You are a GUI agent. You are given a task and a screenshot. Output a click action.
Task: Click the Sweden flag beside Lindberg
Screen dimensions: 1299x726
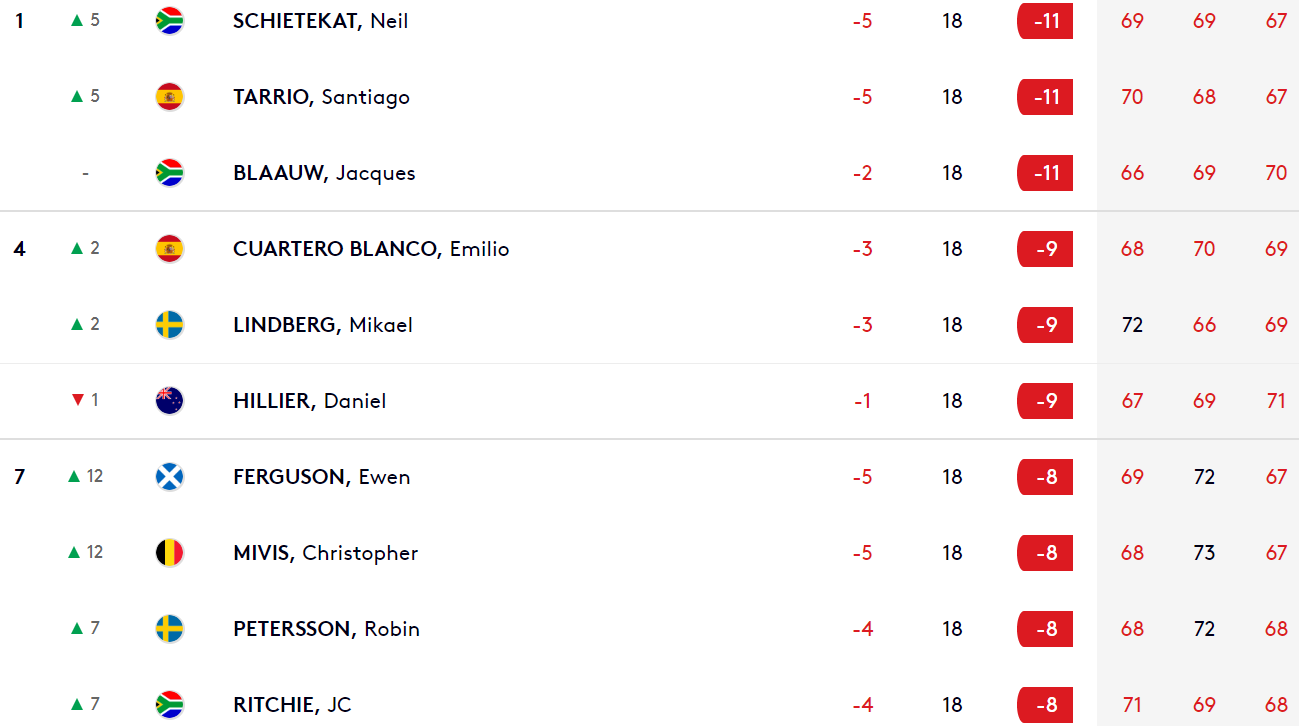(x=170, y=325)
